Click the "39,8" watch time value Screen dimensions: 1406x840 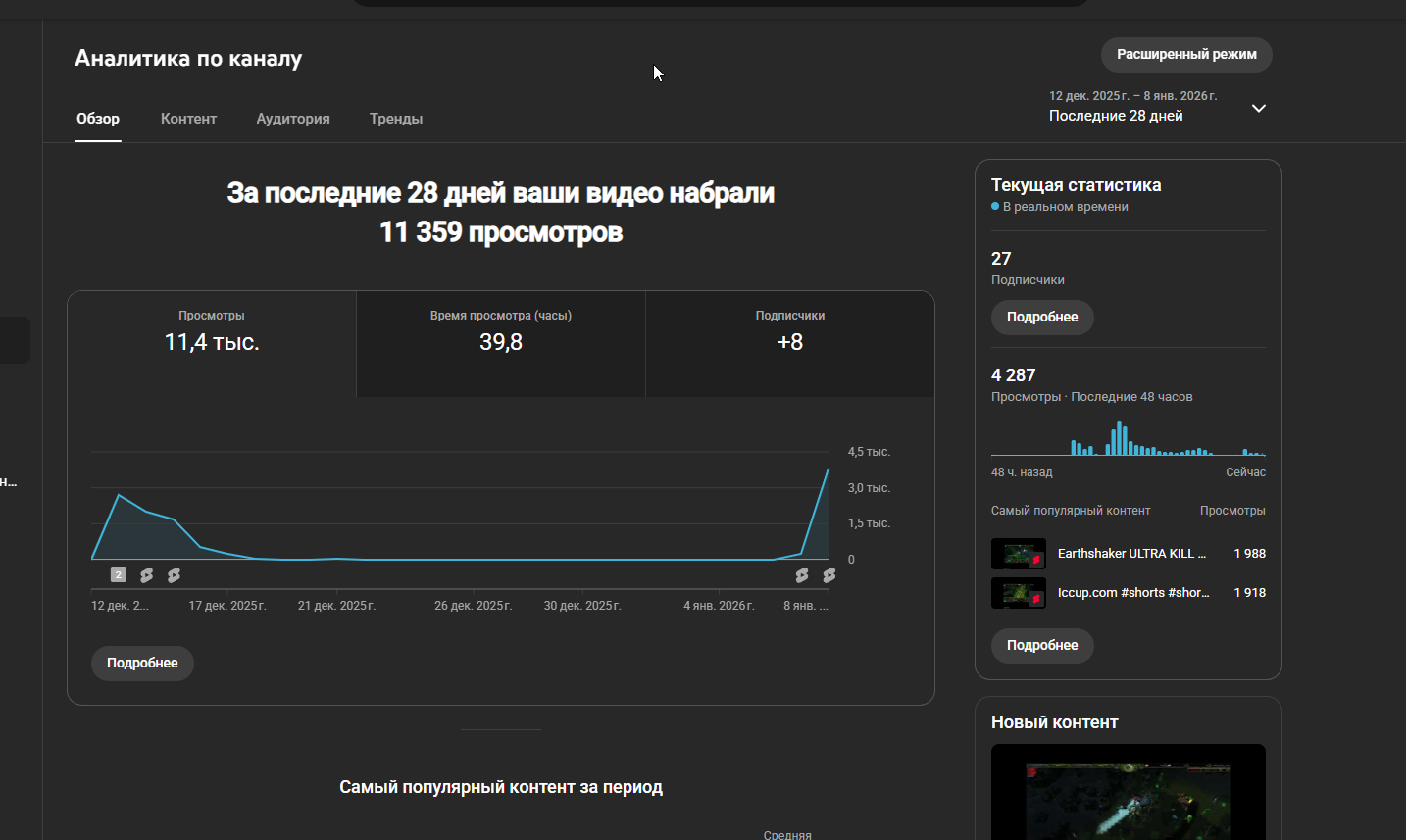tap(501, 342)
